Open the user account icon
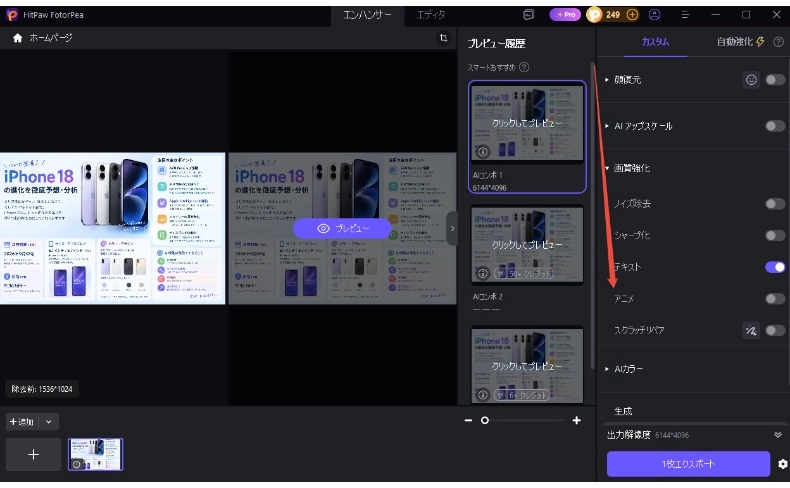The width and height of the screenshot is (790, 488). coord(654,15)
